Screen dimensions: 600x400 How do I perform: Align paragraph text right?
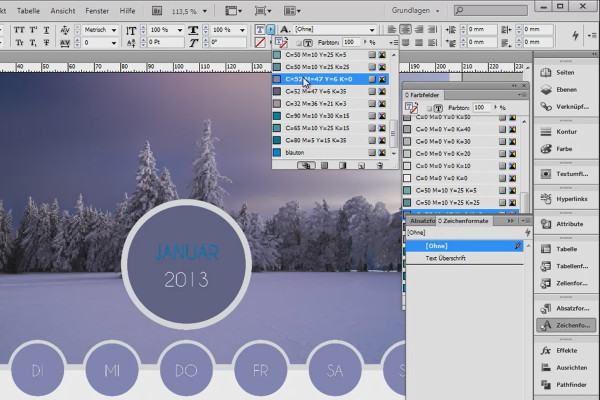point(419,29)
